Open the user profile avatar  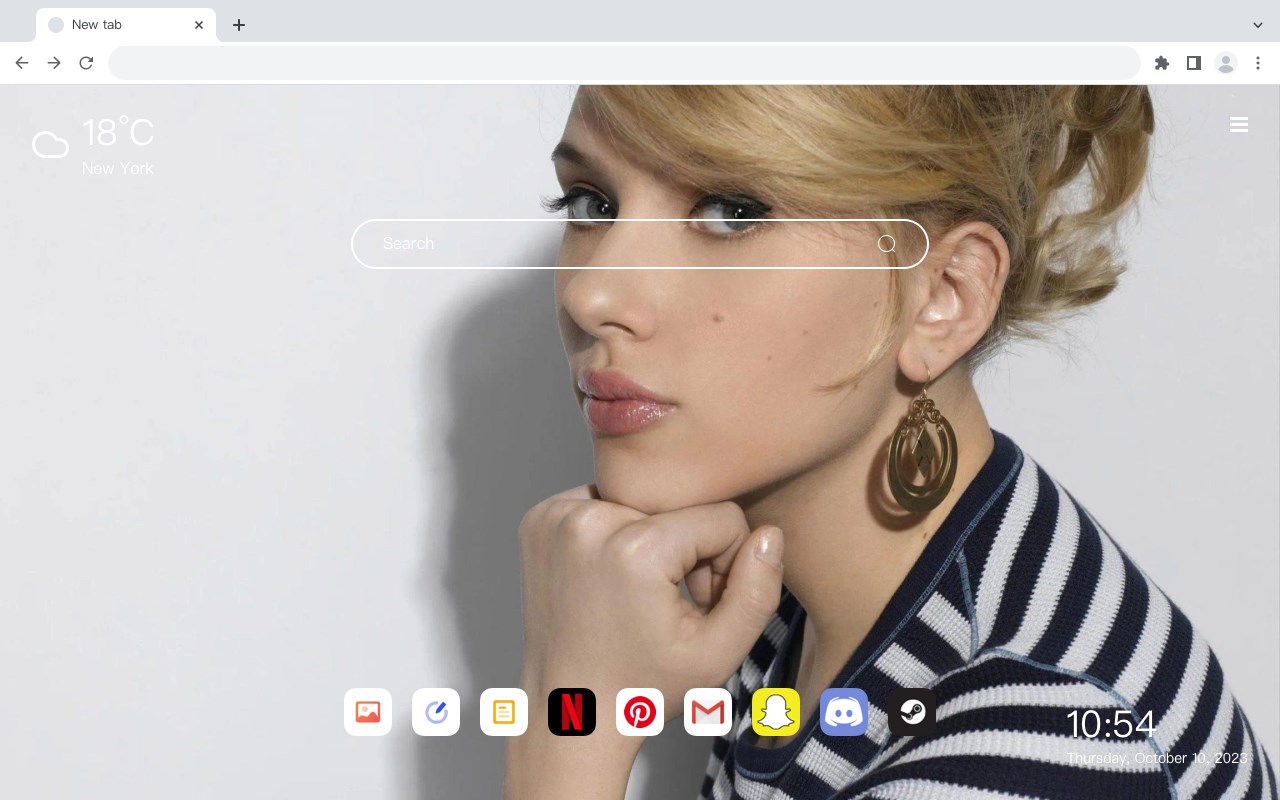tap(1226, 63)
